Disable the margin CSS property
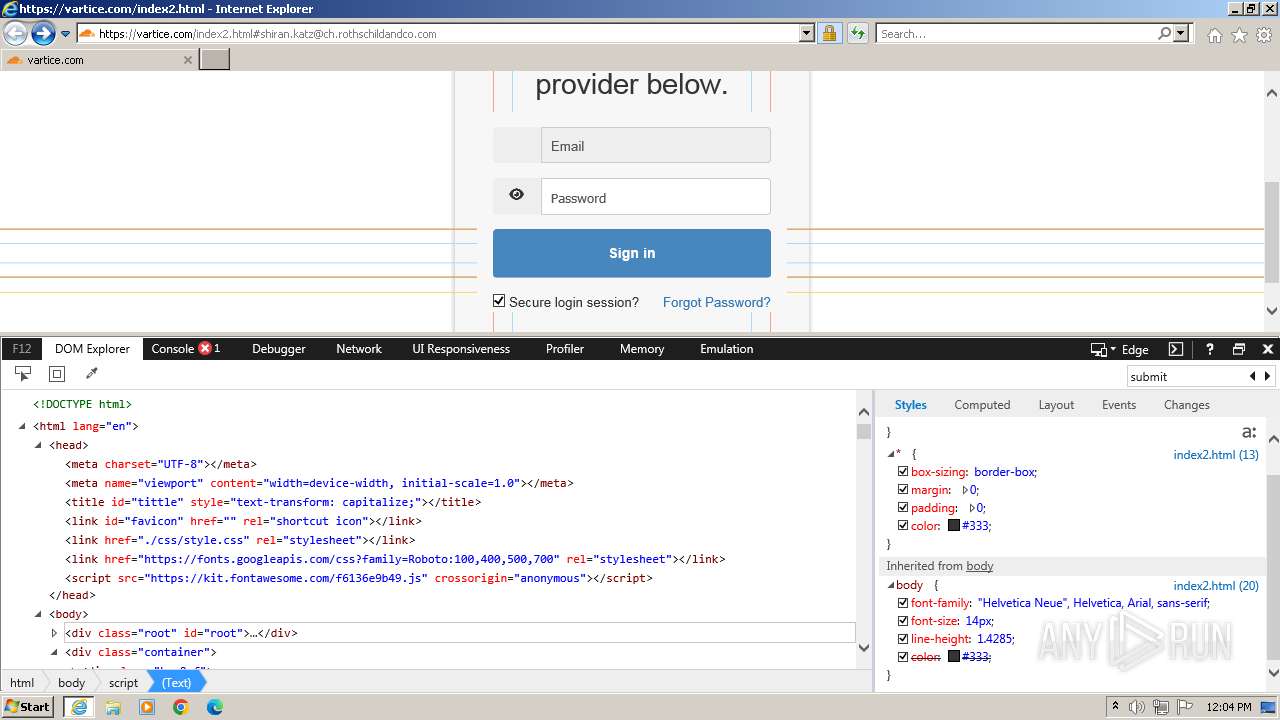This screenshot has height=720, width=1280. pyautogui.click(x=903, y=490)
